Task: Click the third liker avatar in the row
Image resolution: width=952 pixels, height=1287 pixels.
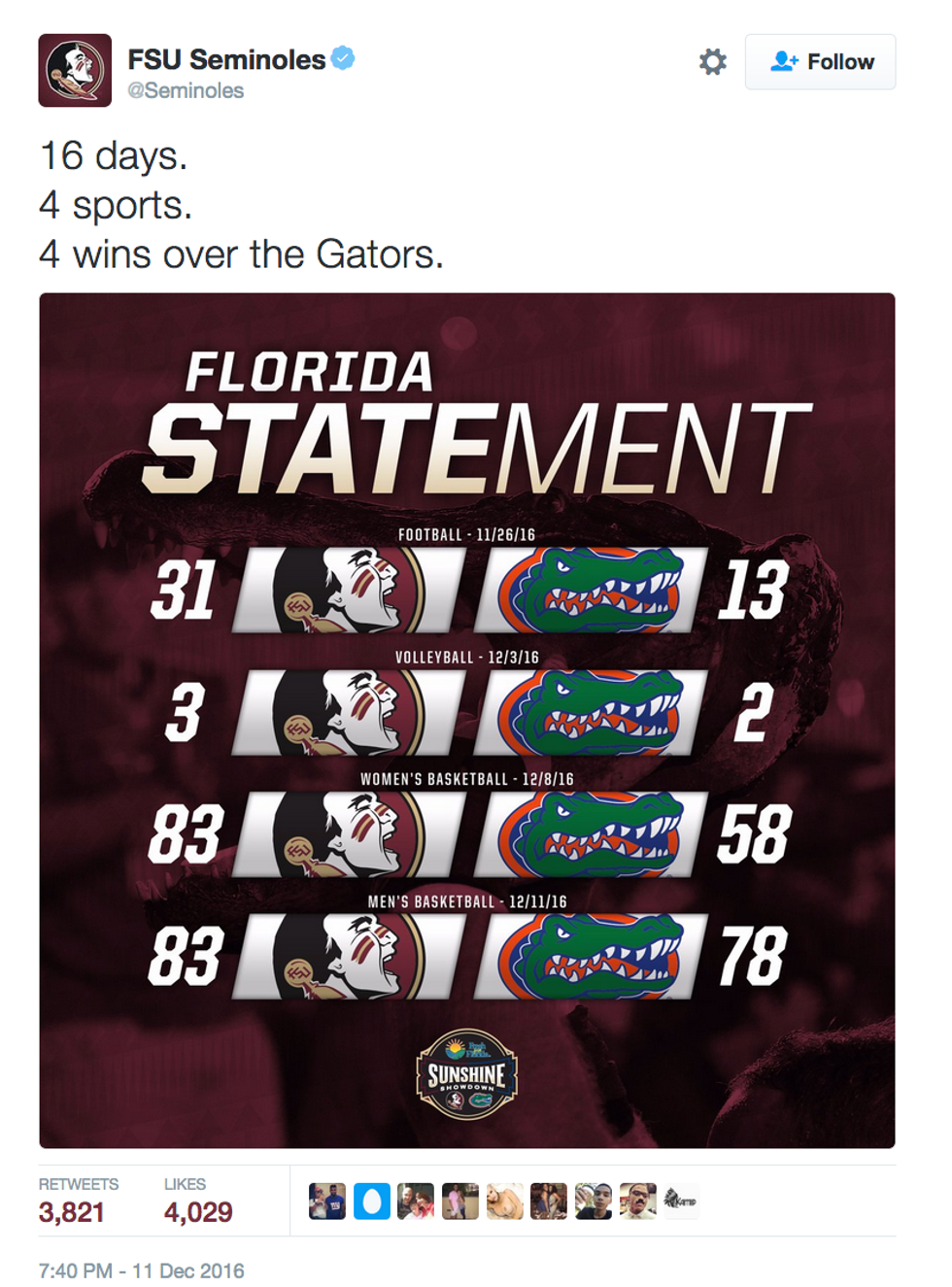Action: point(416,1202)
